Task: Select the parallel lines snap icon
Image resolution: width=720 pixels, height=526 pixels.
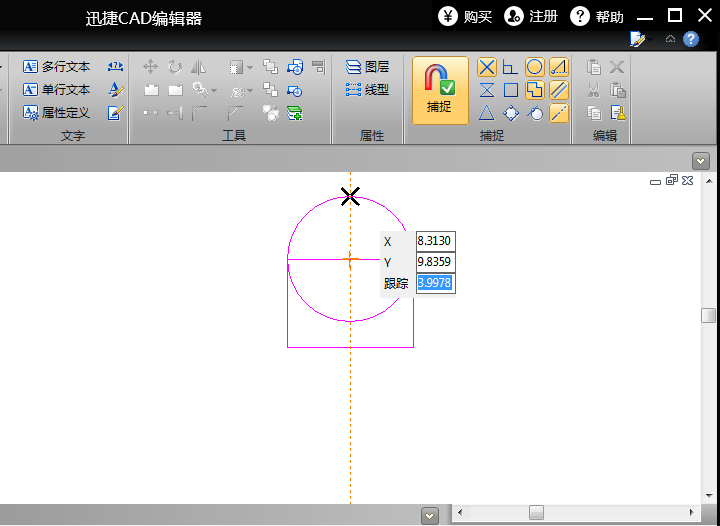Action: pyautogui.click(x=559, y=91)
